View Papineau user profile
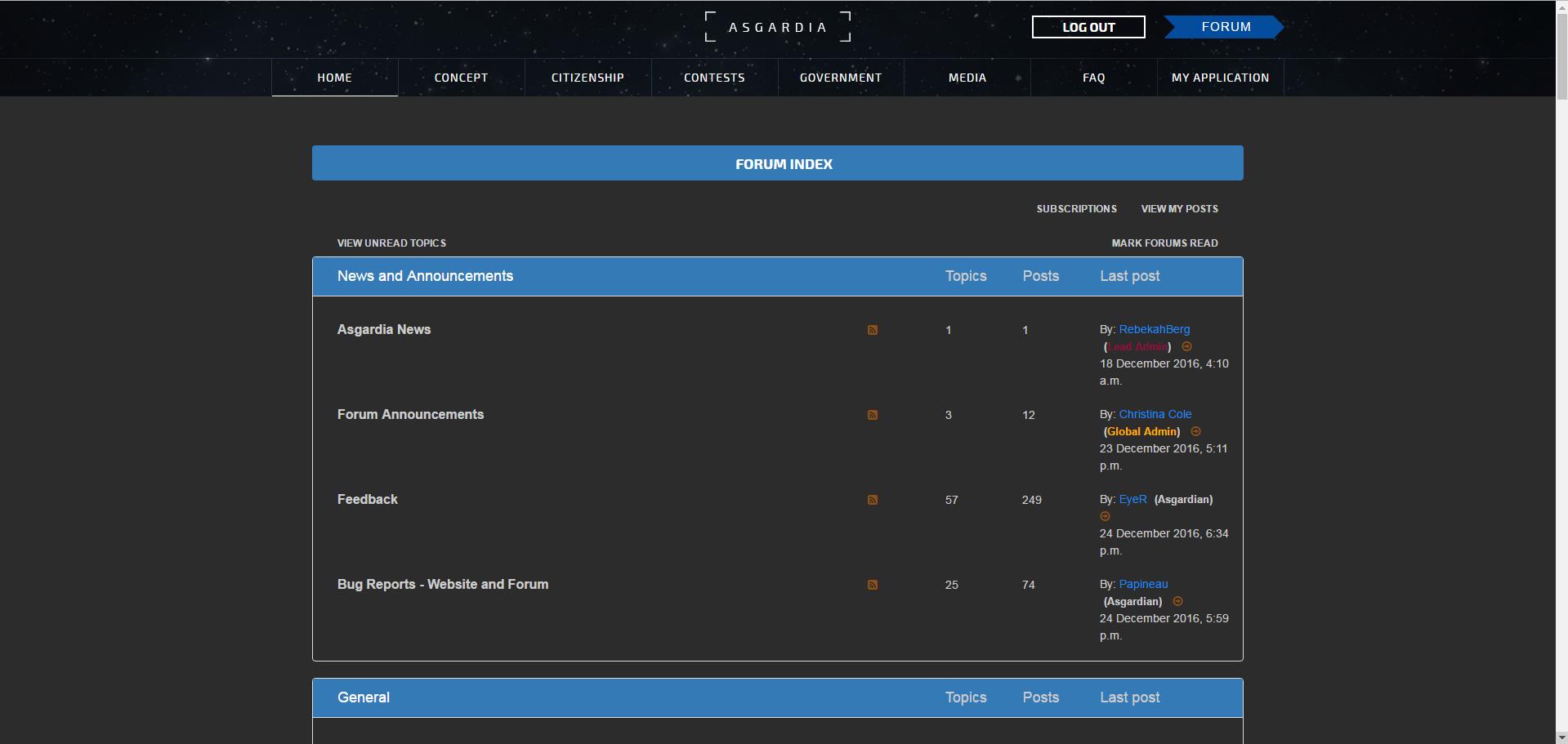Screen dimensions: 1568x744 point(1143,584)
